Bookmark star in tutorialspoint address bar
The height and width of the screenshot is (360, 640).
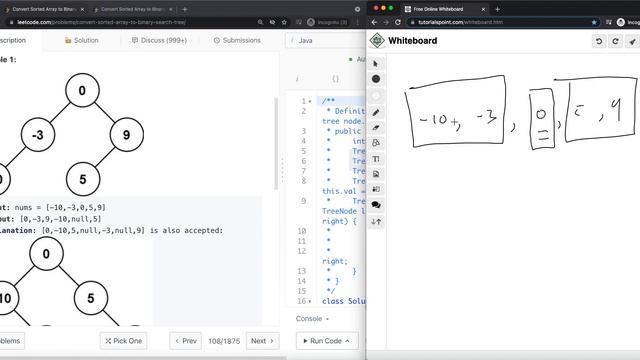point(594,22)
